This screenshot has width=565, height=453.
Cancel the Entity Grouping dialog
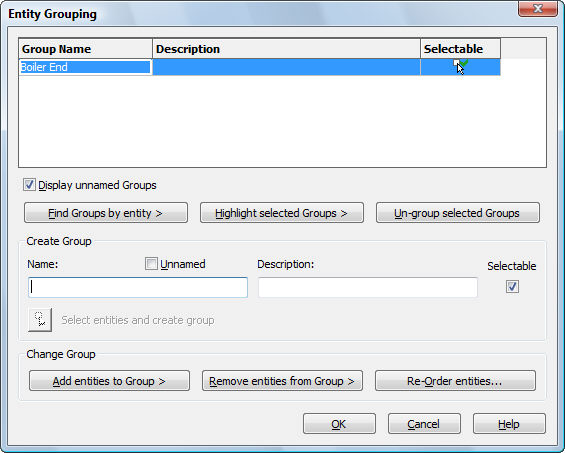(424, 424)
